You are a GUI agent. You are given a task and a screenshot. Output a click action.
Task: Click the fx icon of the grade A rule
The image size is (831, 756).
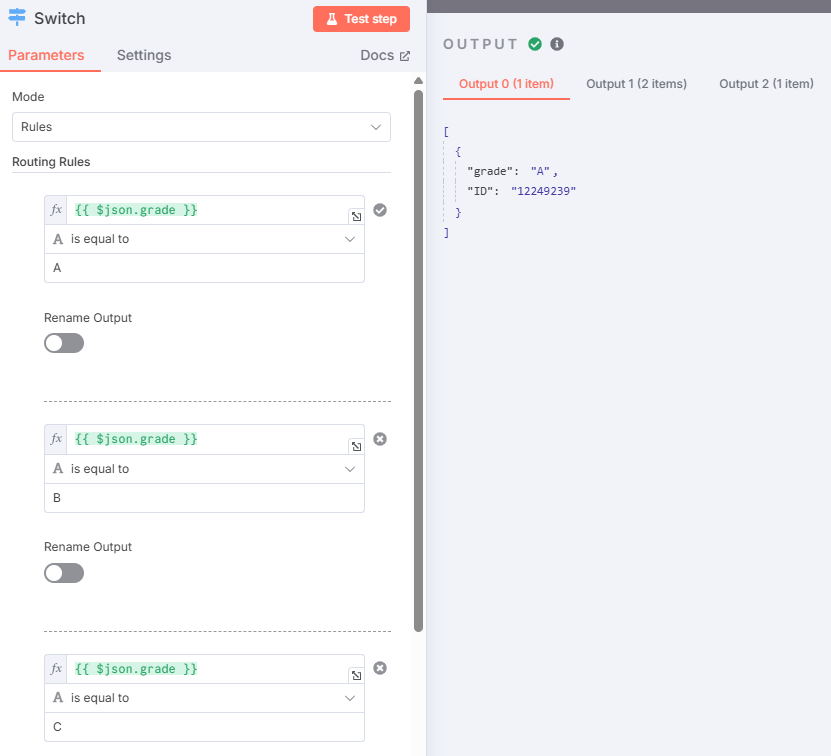click(x=56, y=210)
